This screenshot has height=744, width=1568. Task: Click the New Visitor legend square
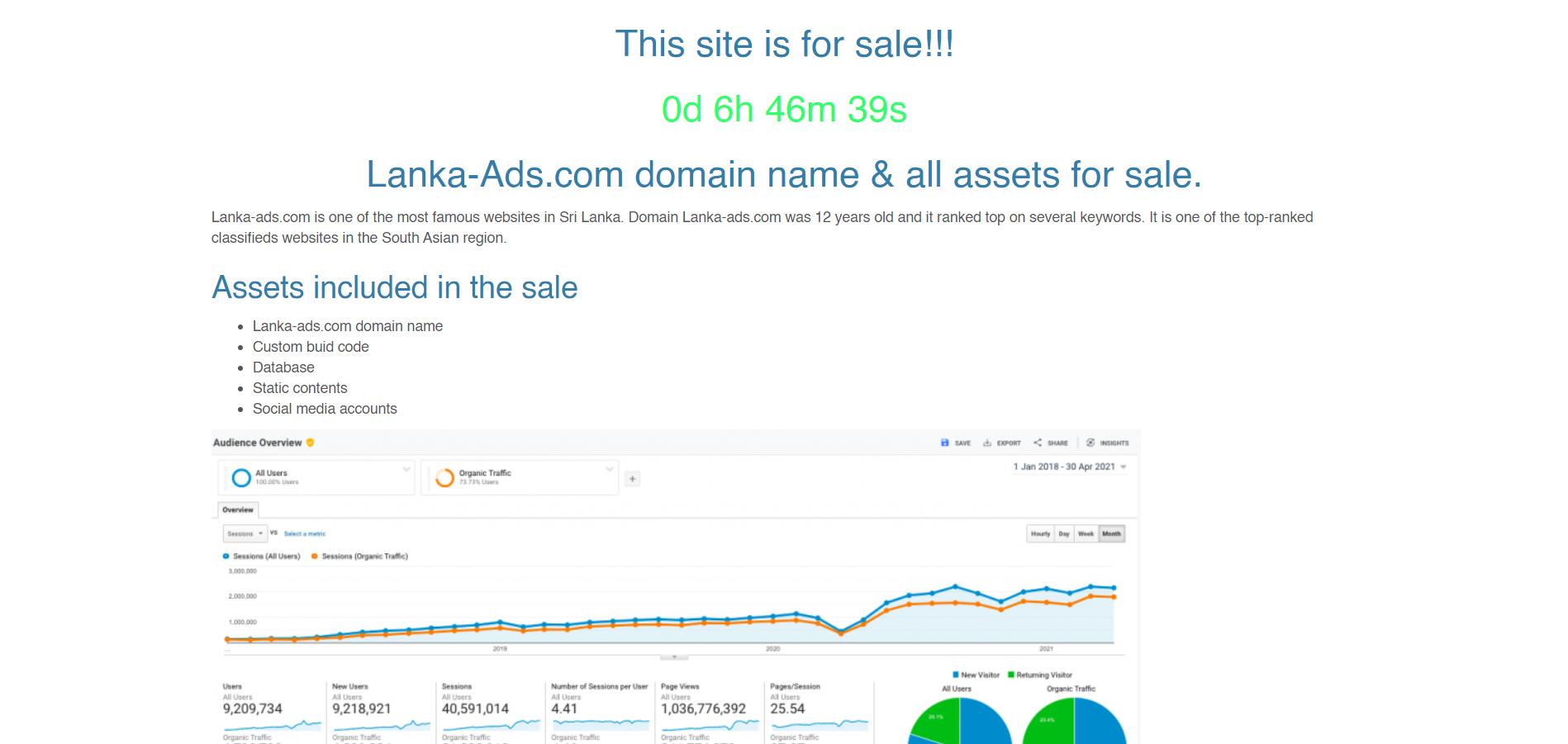(x=956, y=675)
